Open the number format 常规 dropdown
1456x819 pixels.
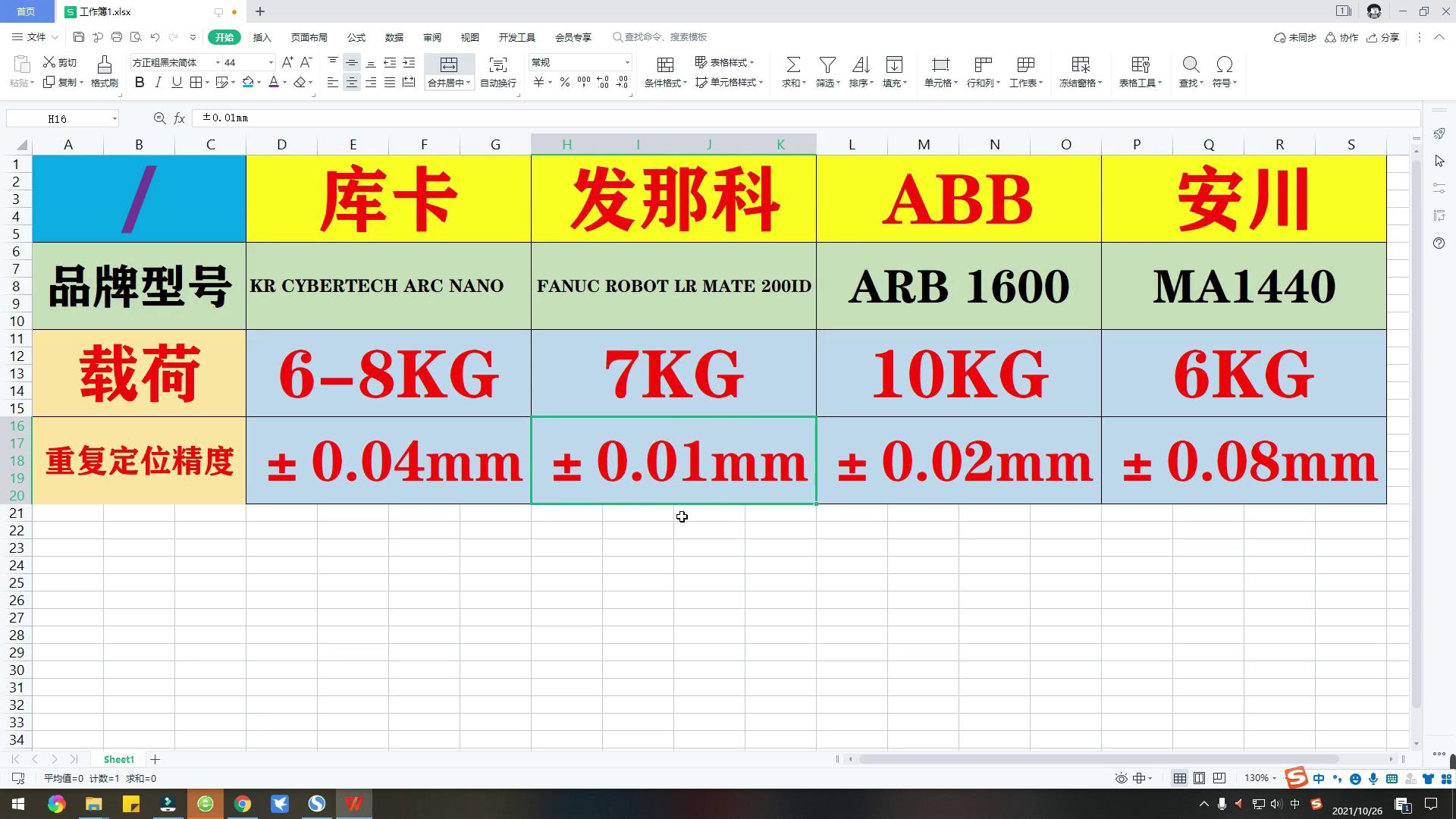tap(627, 63)
